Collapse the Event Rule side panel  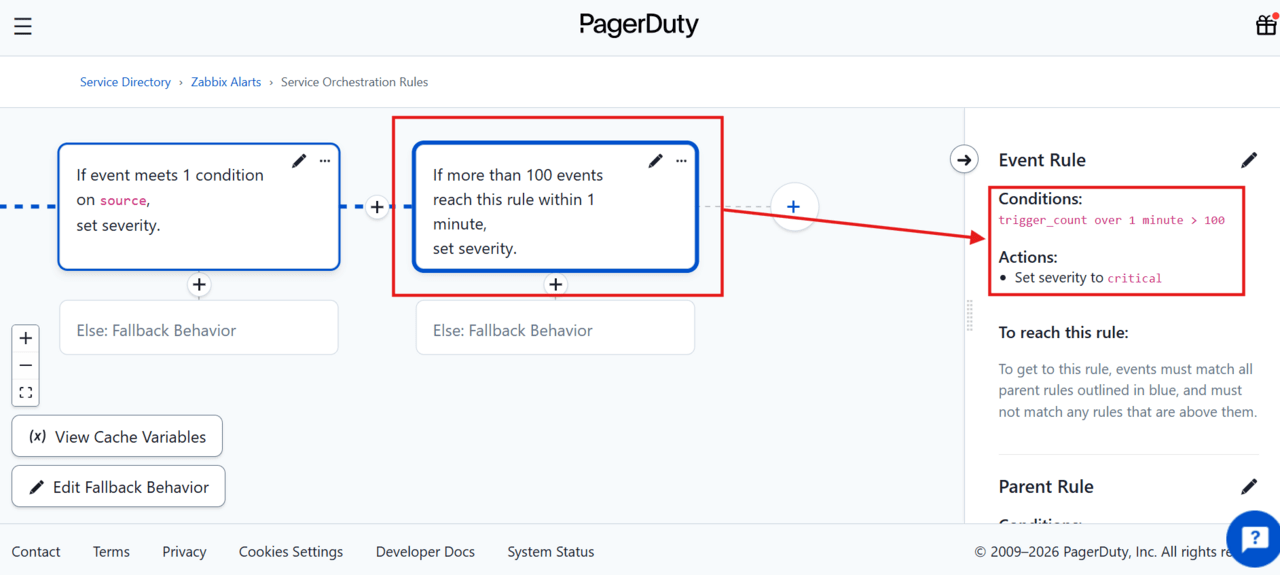pyautogui.click(x=963, y=159)
